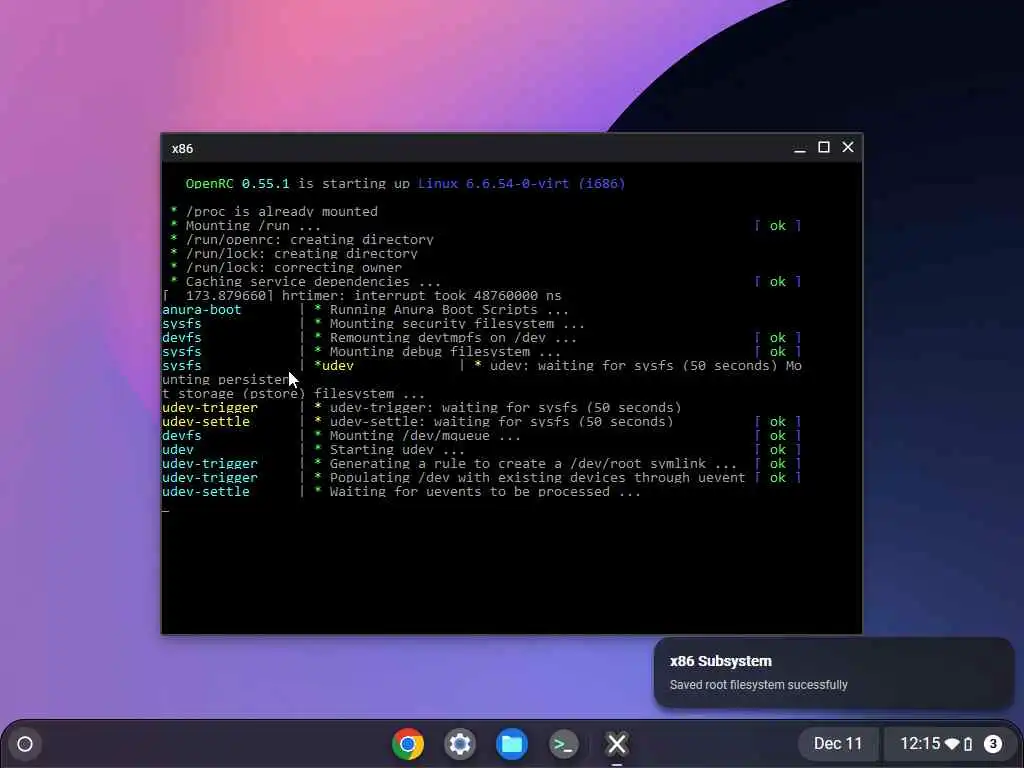Click 'Mounting security filesystem ...' text
This screenshot has width=1024, height=768.
pos(456,324)
